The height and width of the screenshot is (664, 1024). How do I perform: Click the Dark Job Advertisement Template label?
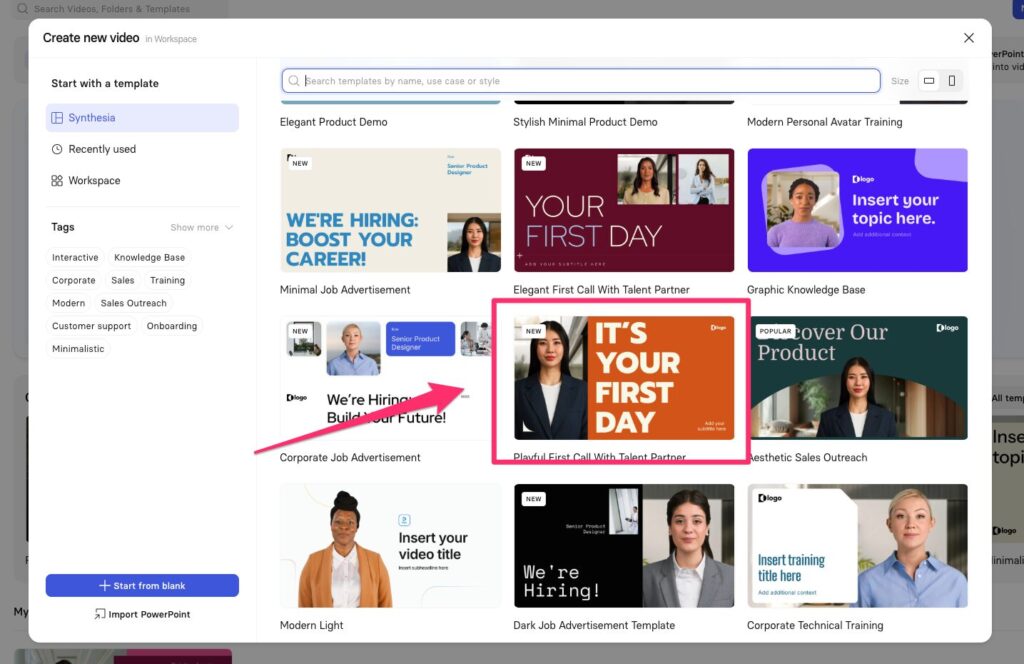tap(594, 625)
